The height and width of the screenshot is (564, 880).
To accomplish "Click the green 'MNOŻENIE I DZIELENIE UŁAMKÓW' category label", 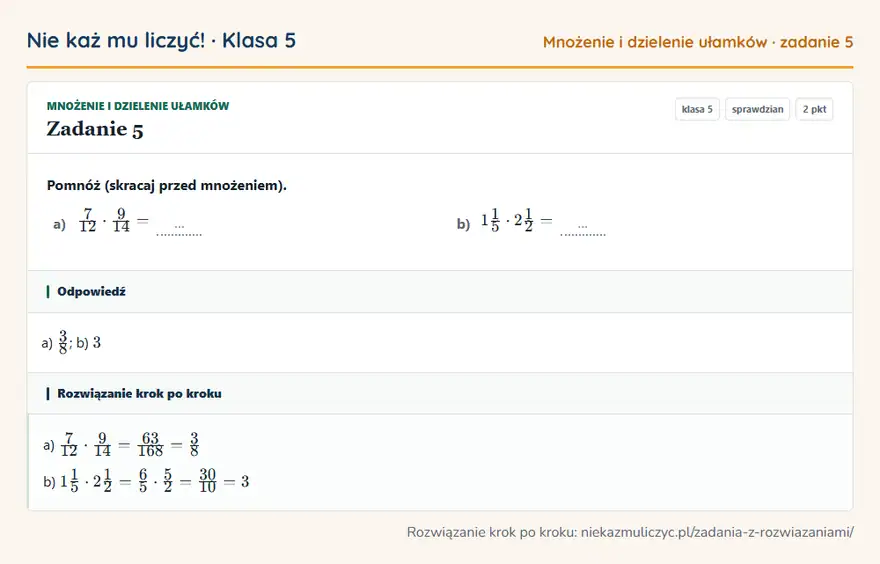I will click(x=138, y=106).
